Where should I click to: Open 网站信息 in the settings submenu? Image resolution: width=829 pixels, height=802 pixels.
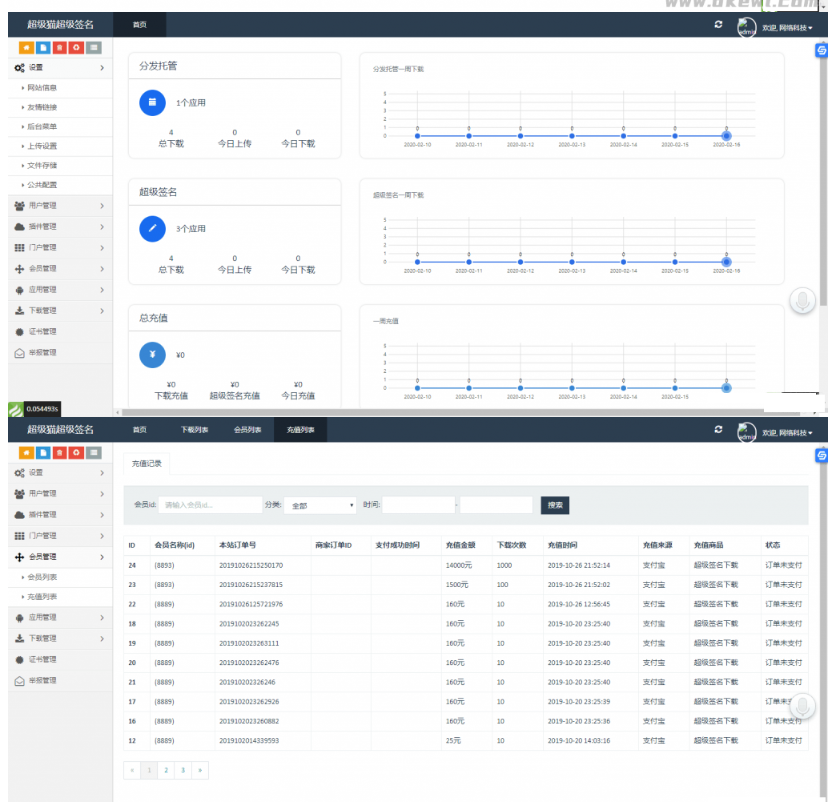click(x=42, y=88)
